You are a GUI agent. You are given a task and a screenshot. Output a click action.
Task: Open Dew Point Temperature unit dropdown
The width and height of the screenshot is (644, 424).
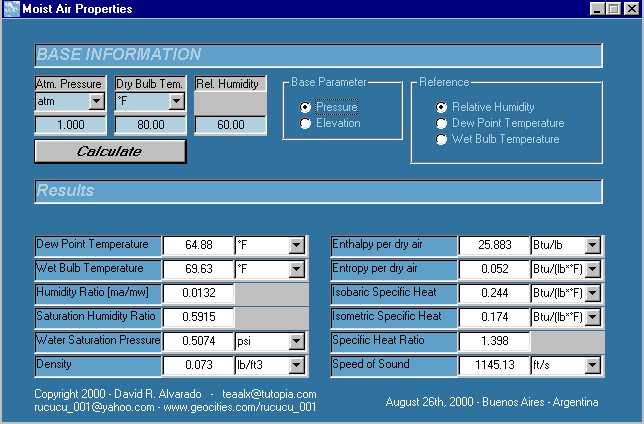pos(297,245)
